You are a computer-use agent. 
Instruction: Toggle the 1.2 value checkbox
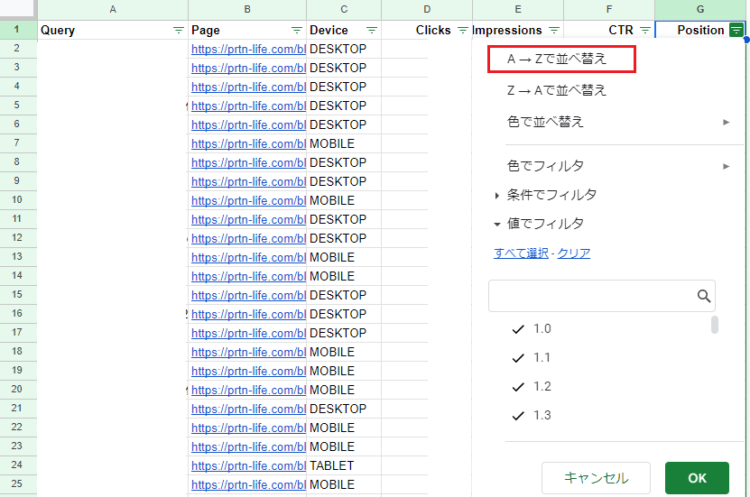pyautogui.click(x=518, y=387)
